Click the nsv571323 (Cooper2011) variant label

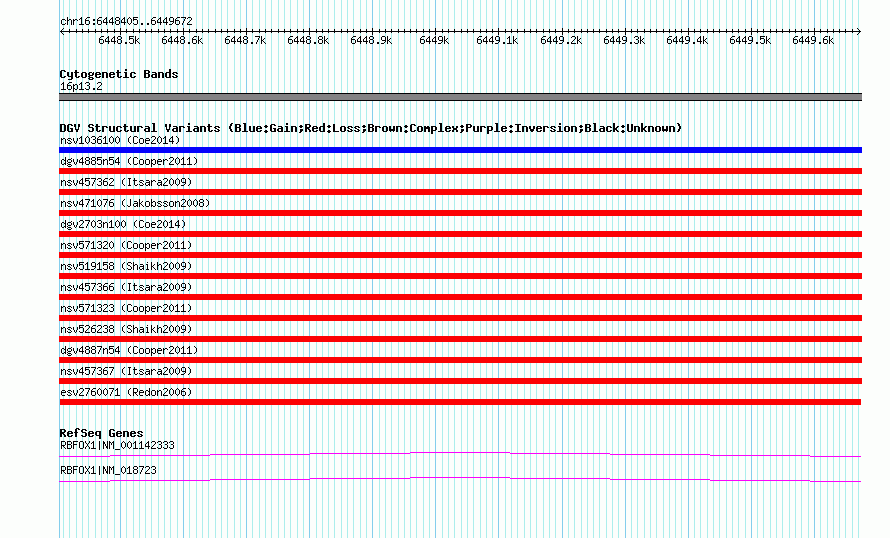pyautogui.click(x=126, y=308)
